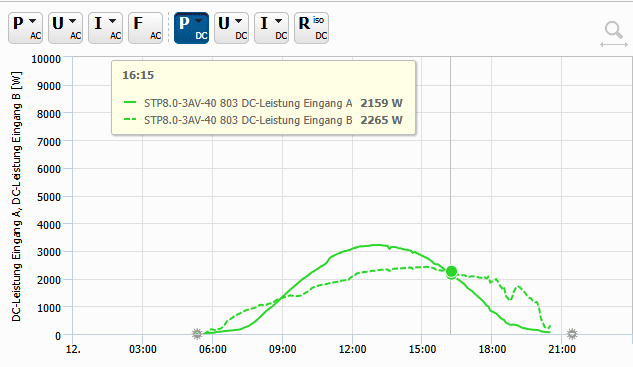The height and width of the screenshot is (367, 633).
Task: Click the solid green Eingang A curve peak
Action: click(x=376, y=245)
